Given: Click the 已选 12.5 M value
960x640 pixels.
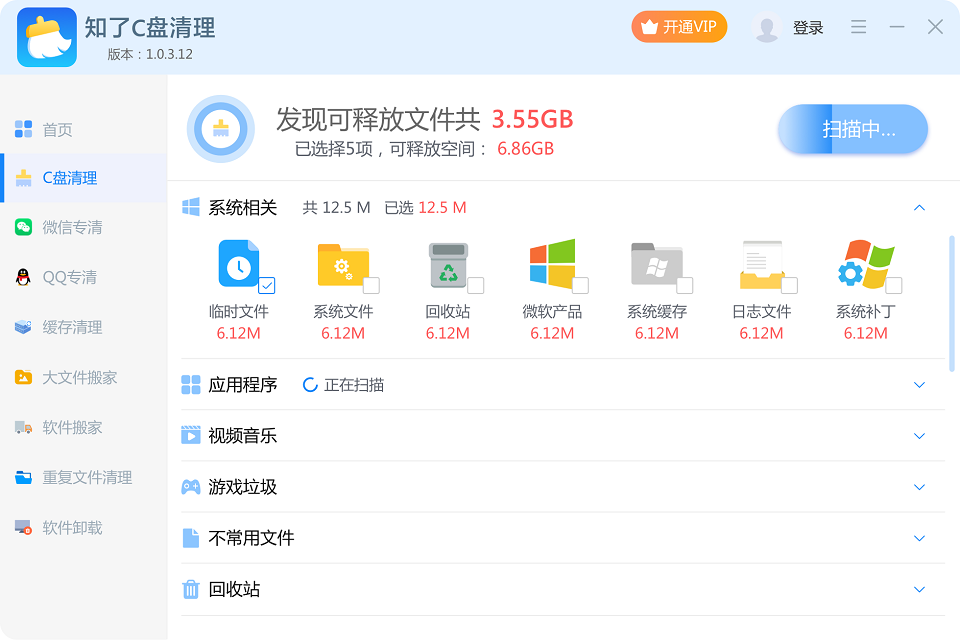Looking at the screenshot, I should tap(426, 208).
